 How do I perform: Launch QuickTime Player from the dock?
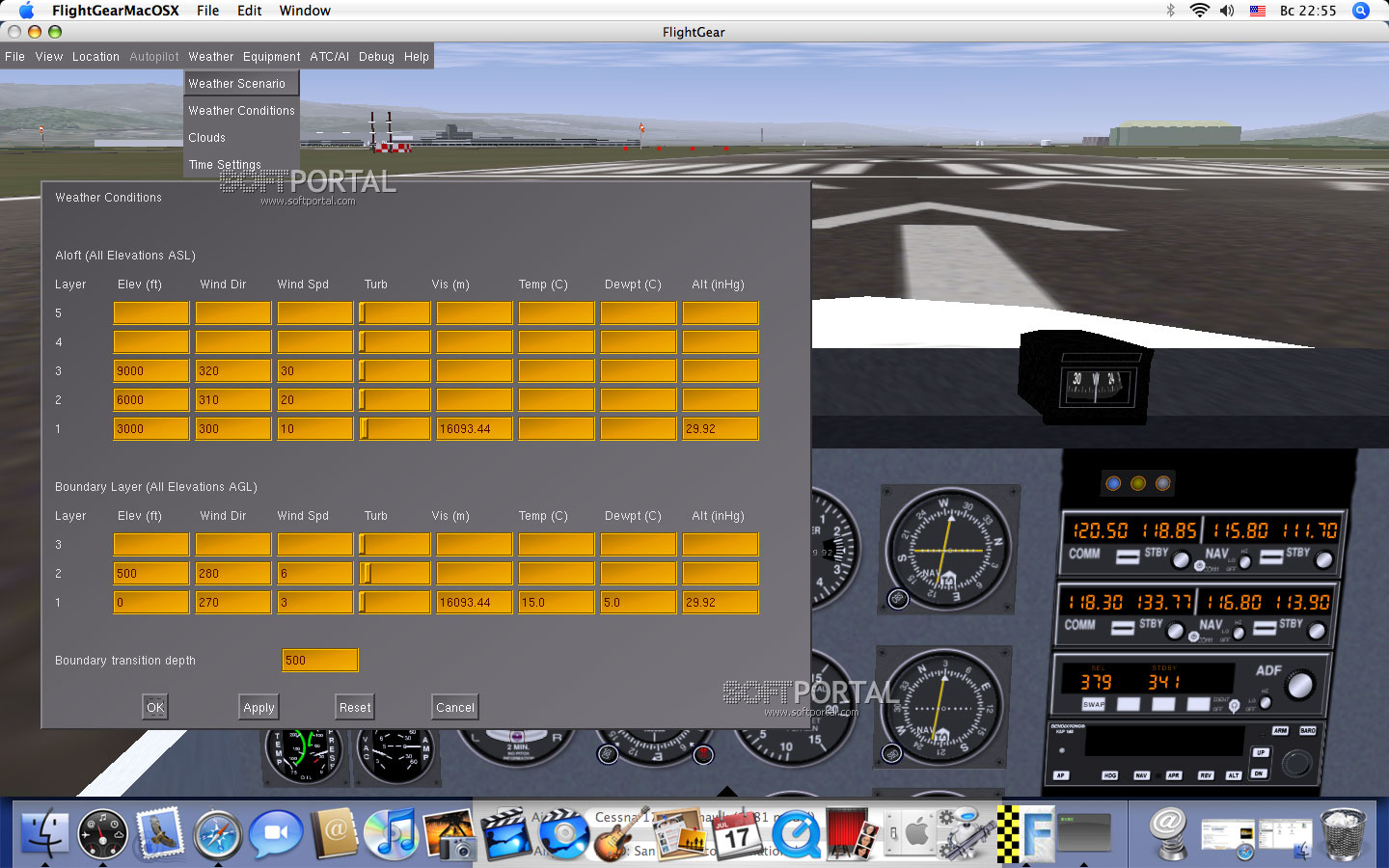point(796,834)
